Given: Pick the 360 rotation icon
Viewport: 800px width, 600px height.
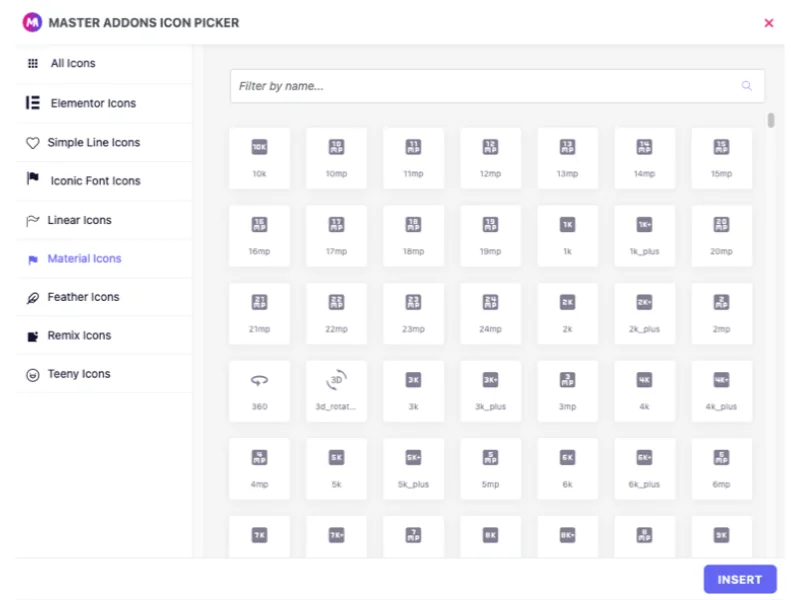Looking at the screenshot, I should pyautogui.click(x=259, y=391).
